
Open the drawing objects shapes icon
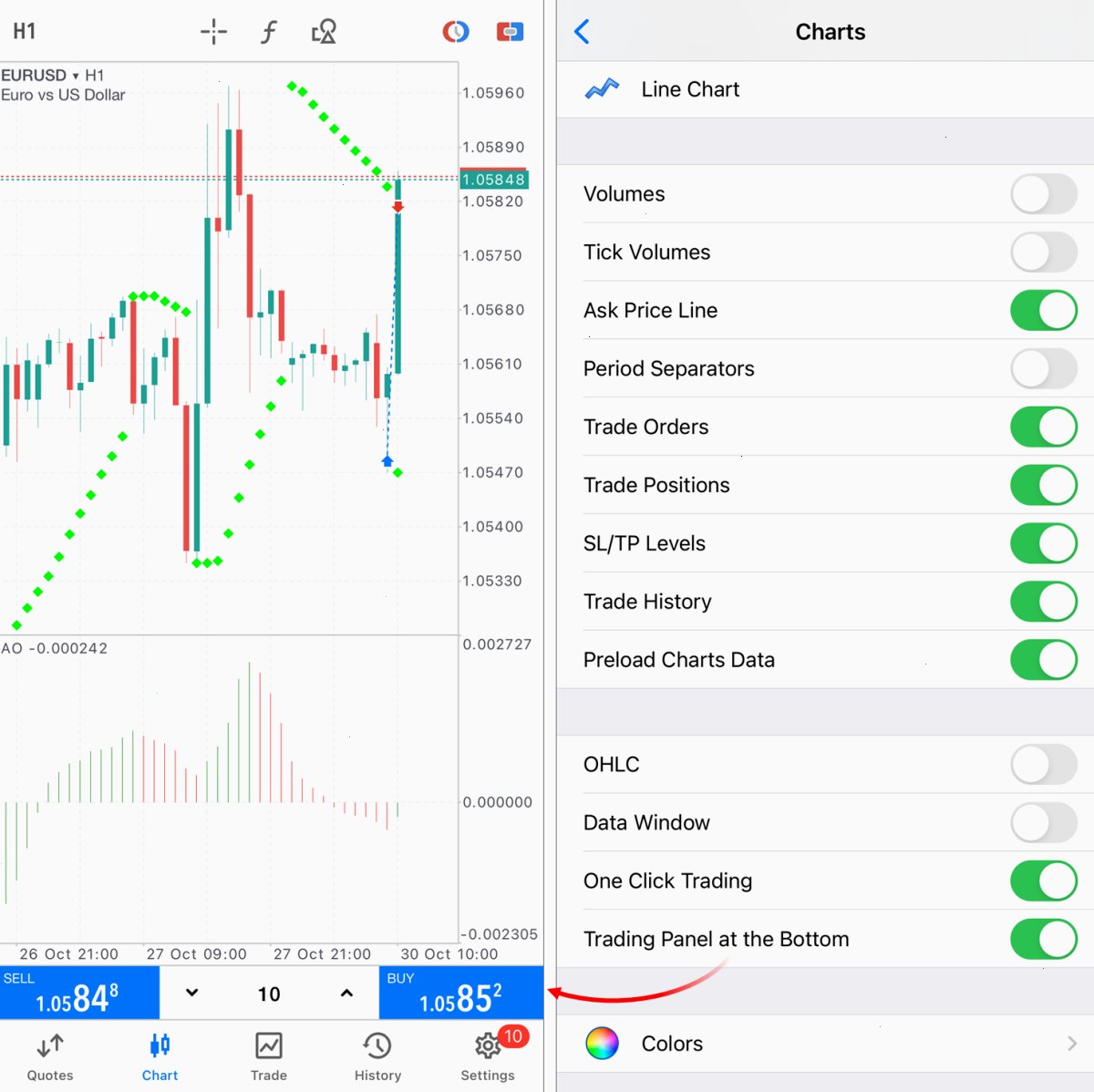(x=324, y=32)
